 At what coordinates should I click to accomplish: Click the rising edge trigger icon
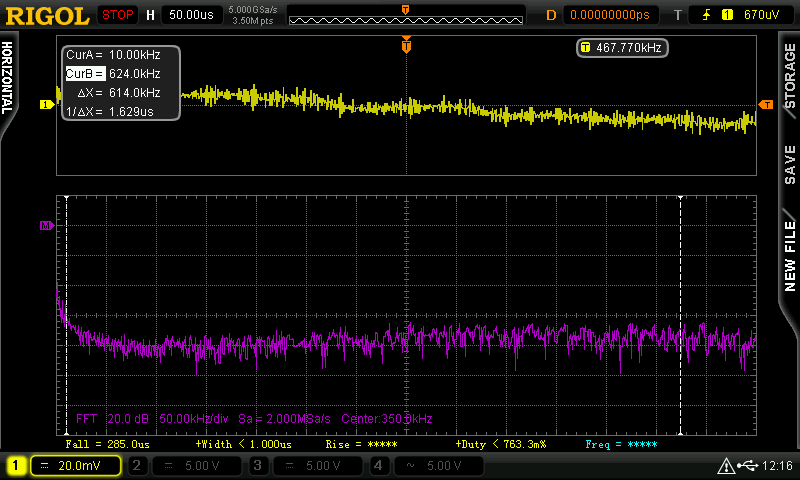pos(707,15)
